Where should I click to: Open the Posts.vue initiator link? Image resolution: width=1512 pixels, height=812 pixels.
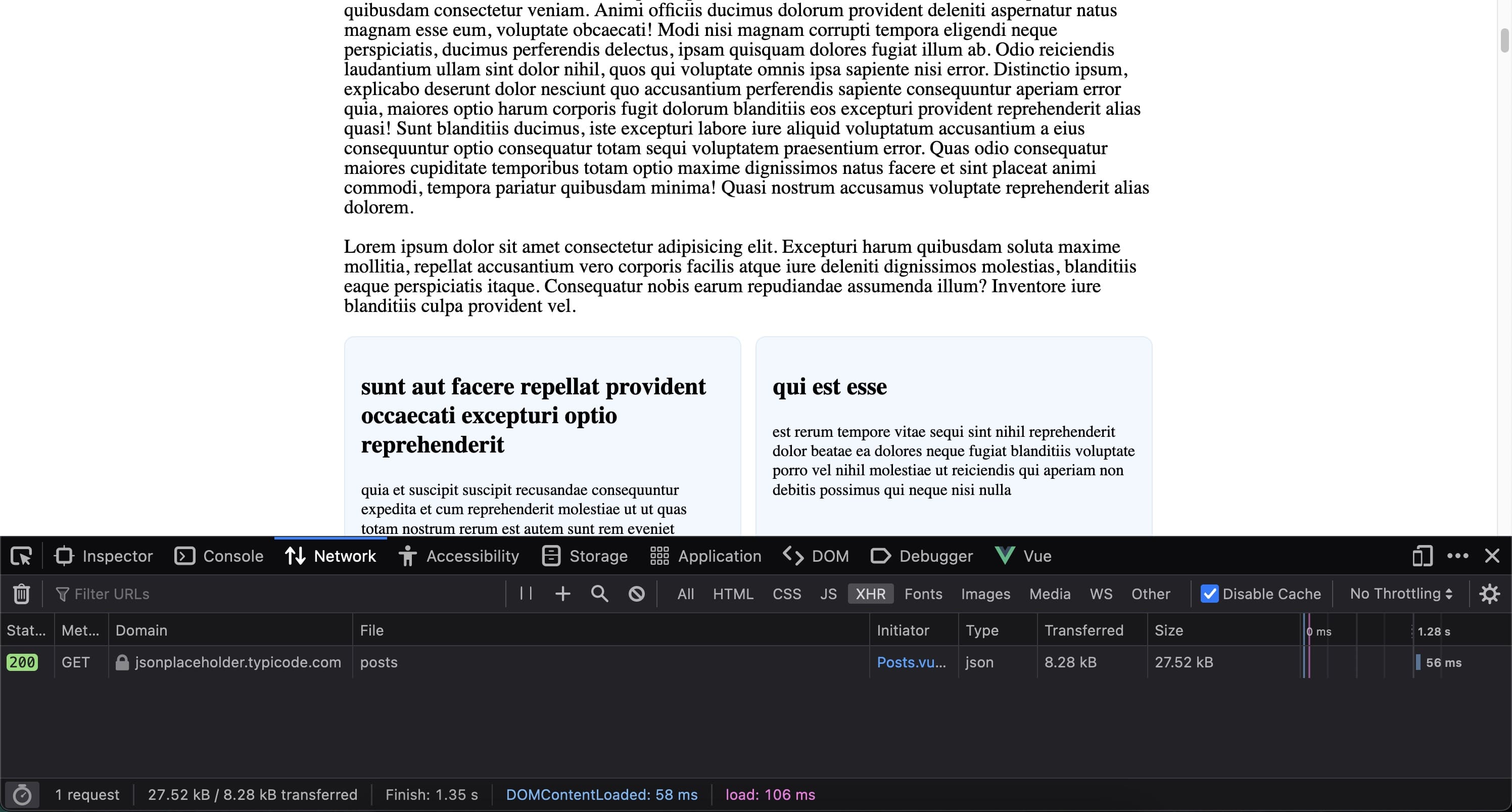tap(911, 662)
